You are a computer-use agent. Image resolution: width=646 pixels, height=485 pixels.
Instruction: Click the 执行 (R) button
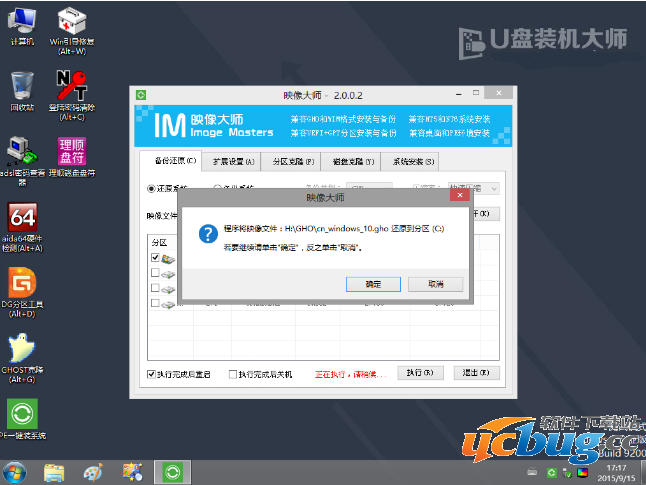[420, 373]
